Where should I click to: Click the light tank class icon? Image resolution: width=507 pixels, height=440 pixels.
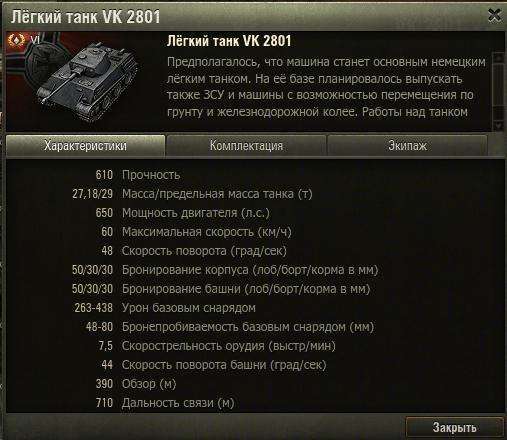[x=16, y=40]
